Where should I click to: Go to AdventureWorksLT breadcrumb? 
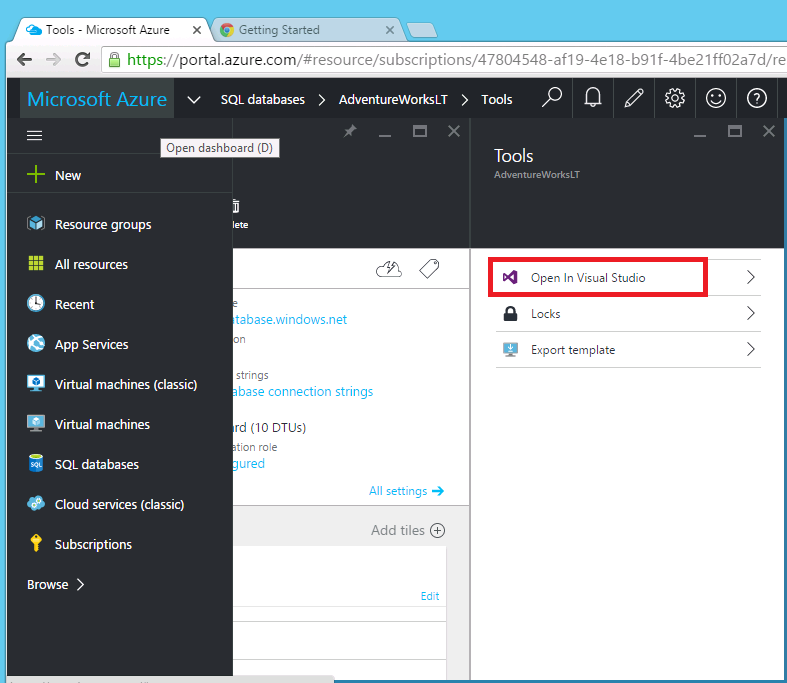(x=393, y=99)
